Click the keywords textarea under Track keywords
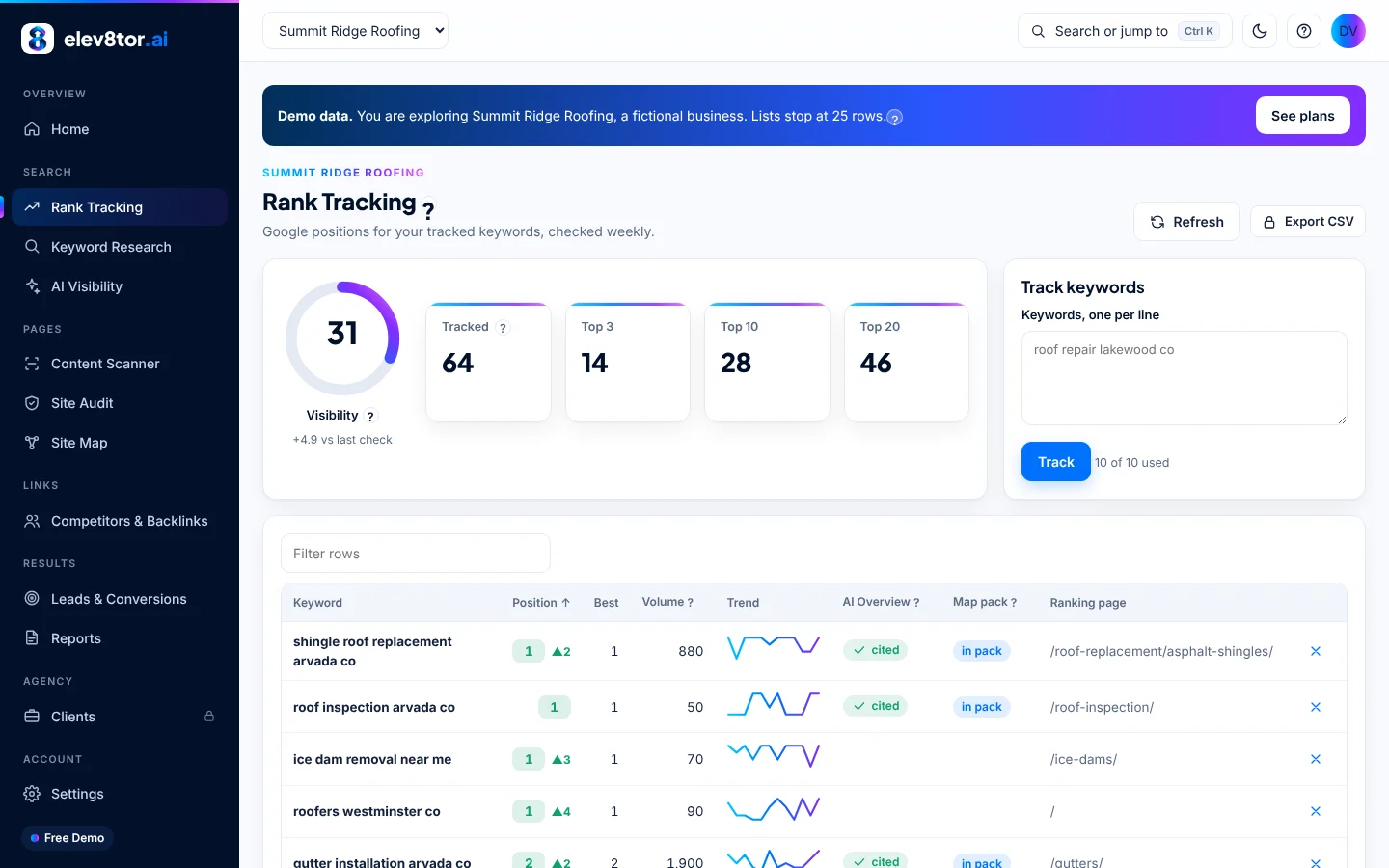The height and width of the screenshot is (868, 1389). (1185, 378)
